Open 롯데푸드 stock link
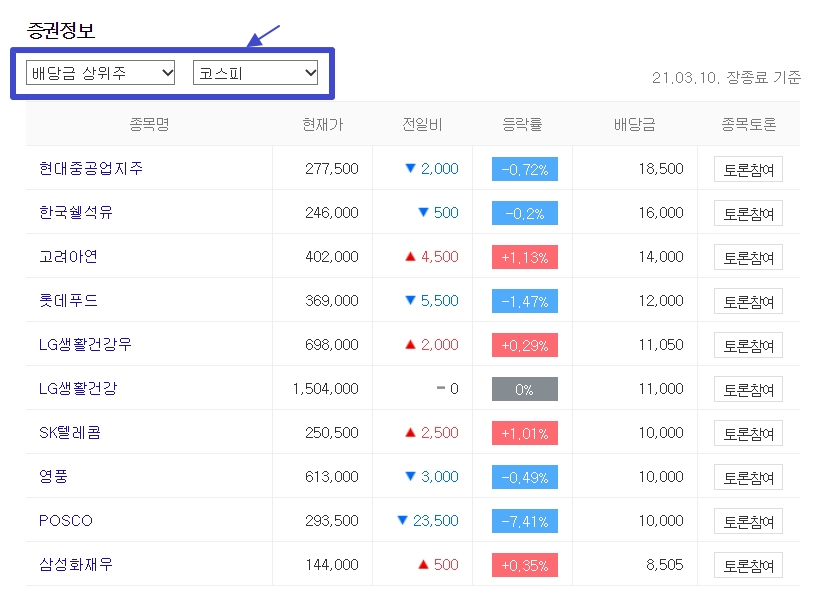The image size is (821, 605). [68, 301]
